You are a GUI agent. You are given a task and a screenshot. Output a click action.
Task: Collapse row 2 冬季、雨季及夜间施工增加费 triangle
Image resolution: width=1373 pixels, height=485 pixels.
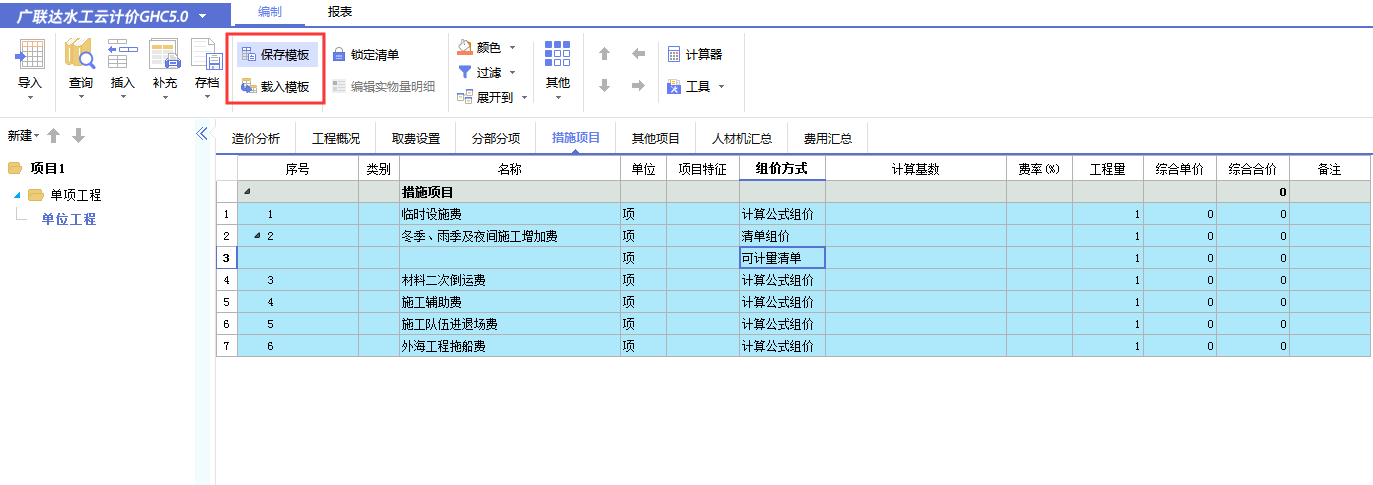(257, 236)
